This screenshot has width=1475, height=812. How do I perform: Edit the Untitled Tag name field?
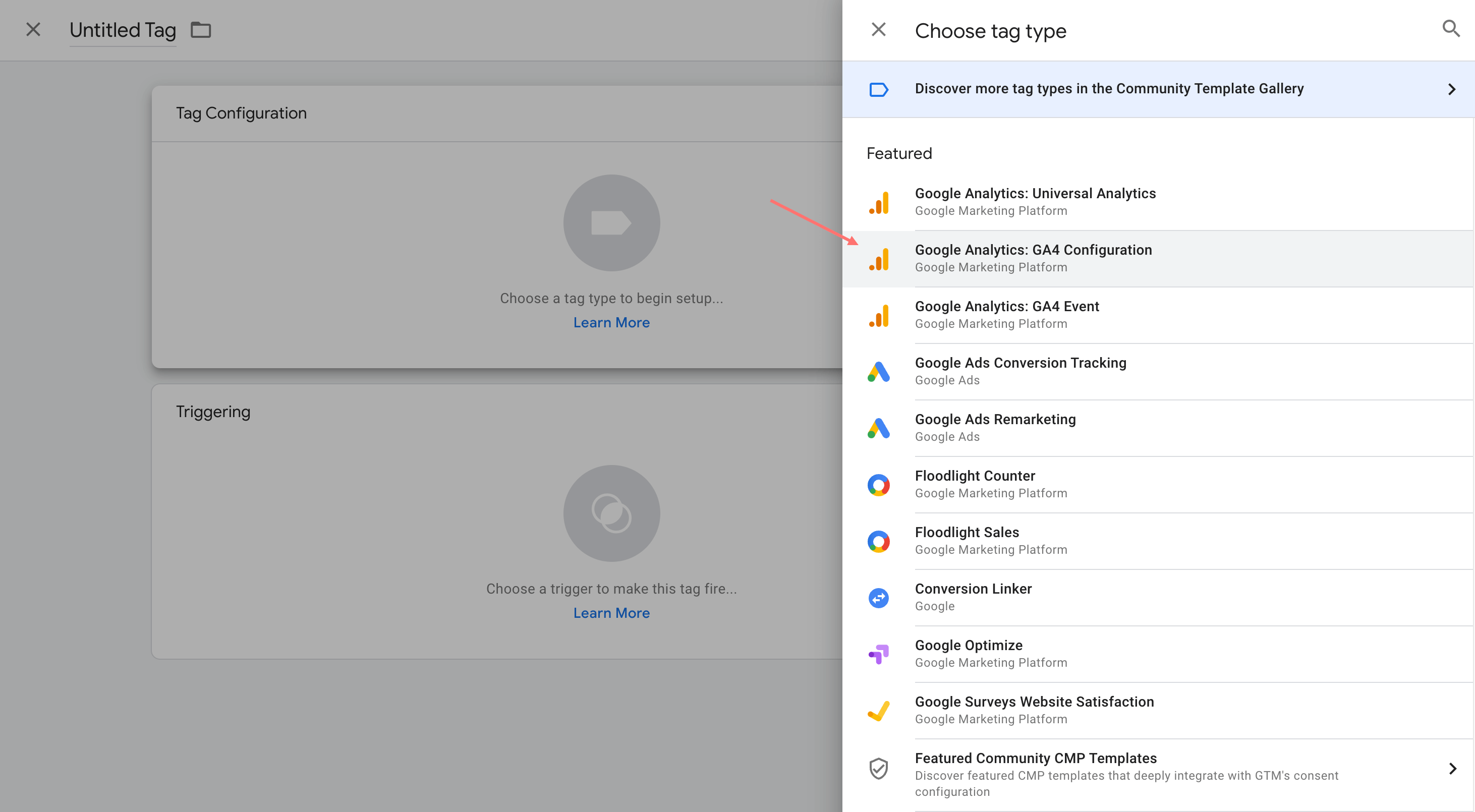(123, 30)
